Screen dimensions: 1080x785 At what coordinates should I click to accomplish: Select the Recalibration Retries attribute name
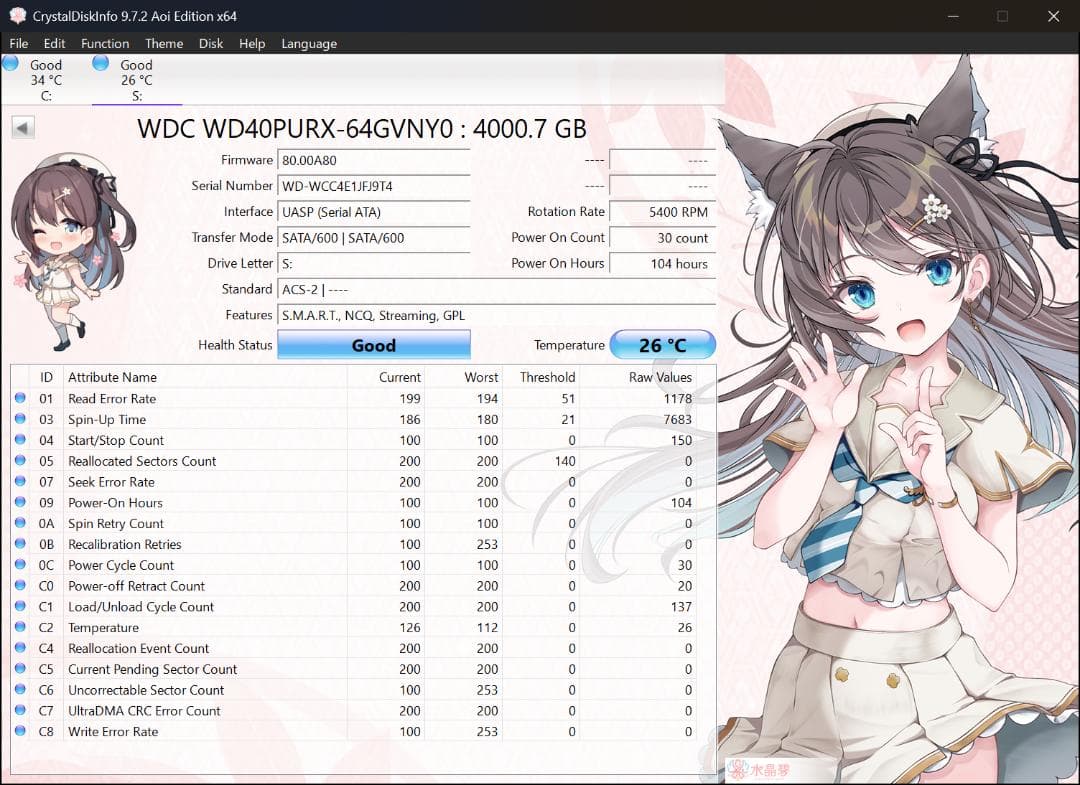point(125,544)
